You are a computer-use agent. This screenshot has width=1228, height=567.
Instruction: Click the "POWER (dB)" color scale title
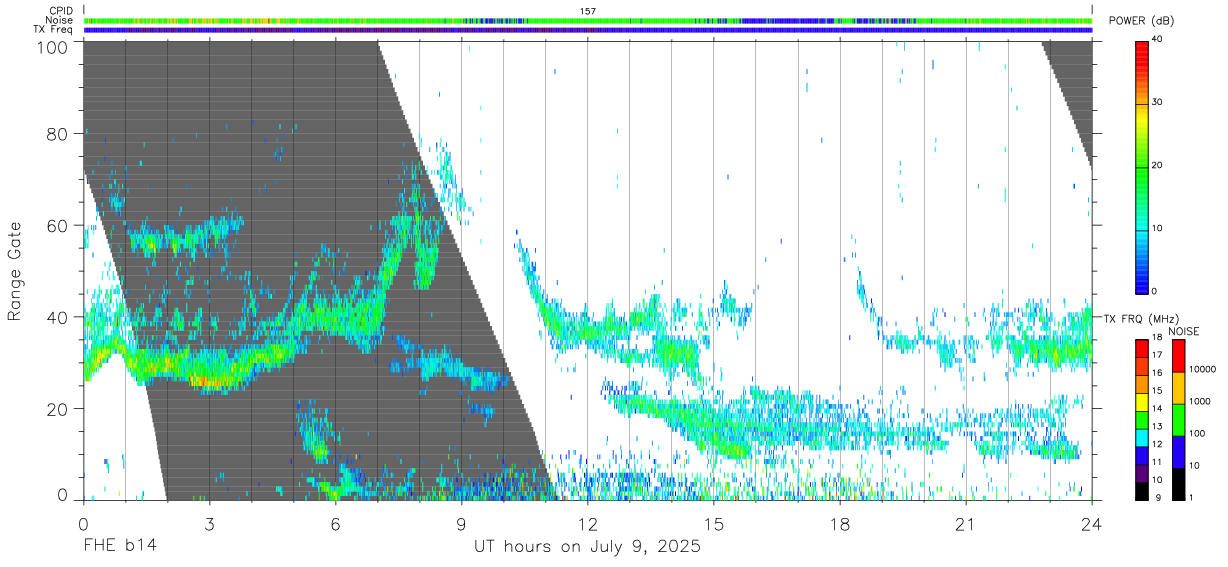[x=1141, y=21]
